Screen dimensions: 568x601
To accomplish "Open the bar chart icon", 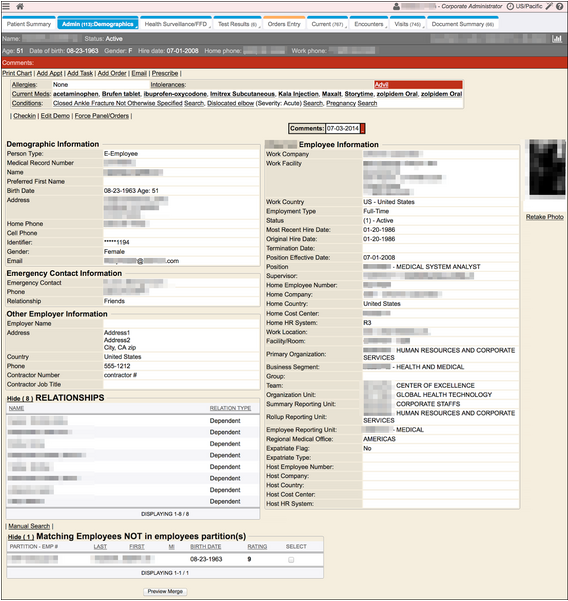I will click(557, 39).
